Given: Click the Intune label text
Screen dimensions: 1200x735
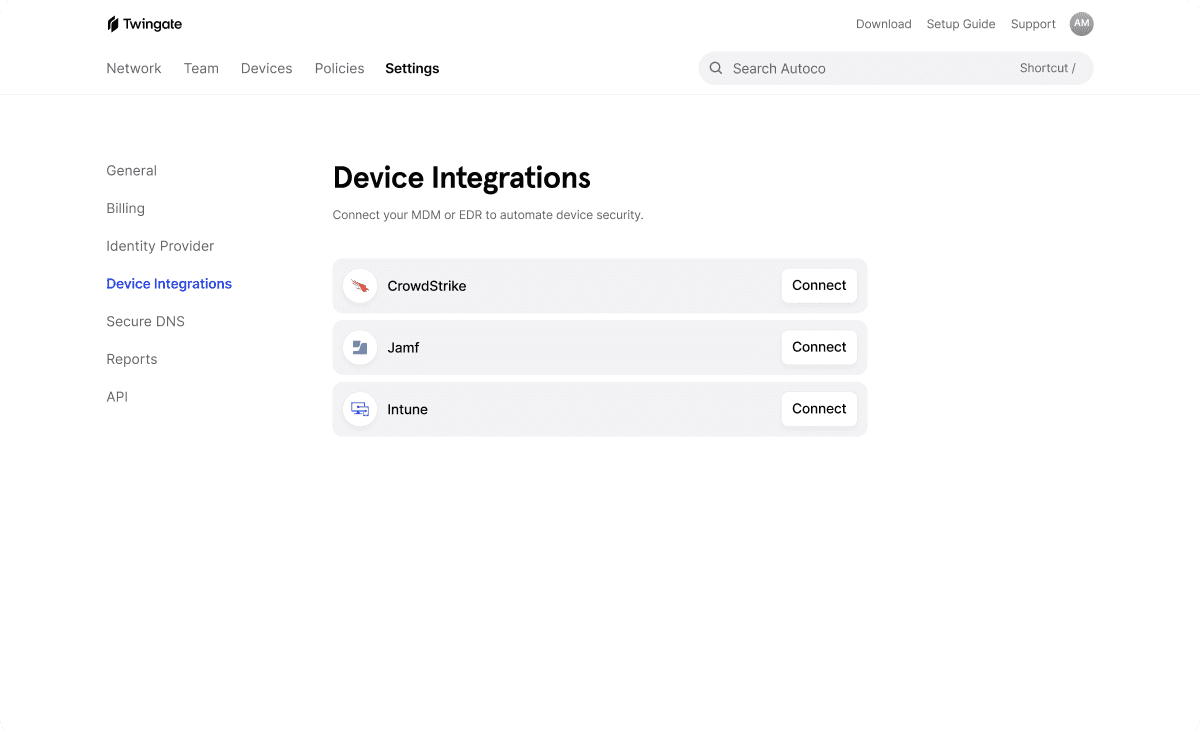Looking at the screenshot, I should [x=408, y=410].
